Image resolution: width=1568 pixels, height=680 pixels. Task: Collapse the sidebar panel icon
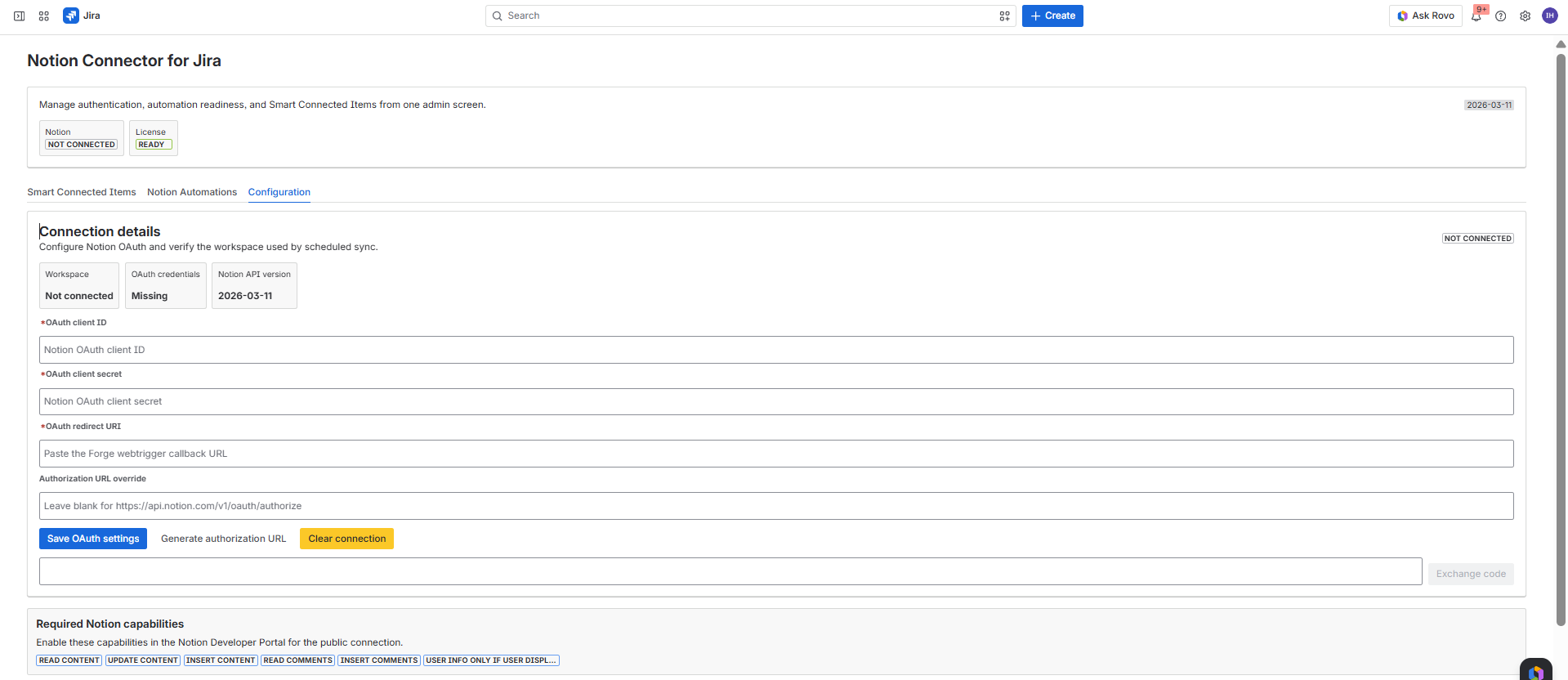(x=19, y=16)
